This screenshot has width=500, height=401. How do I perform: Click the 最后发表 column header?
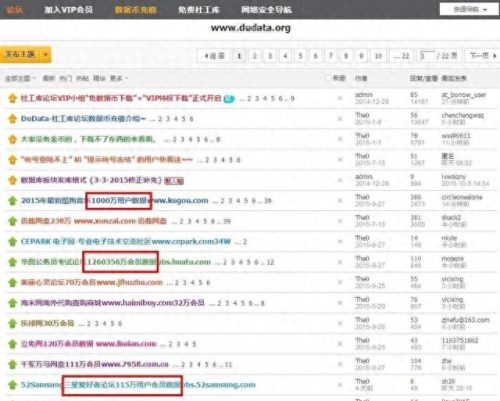tap(454, 78)
